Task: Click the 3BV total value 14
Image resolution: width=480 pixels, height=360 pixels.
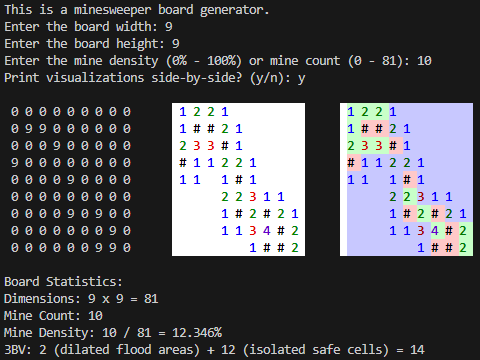Action: pyautogui.click(x=417, y=350)
